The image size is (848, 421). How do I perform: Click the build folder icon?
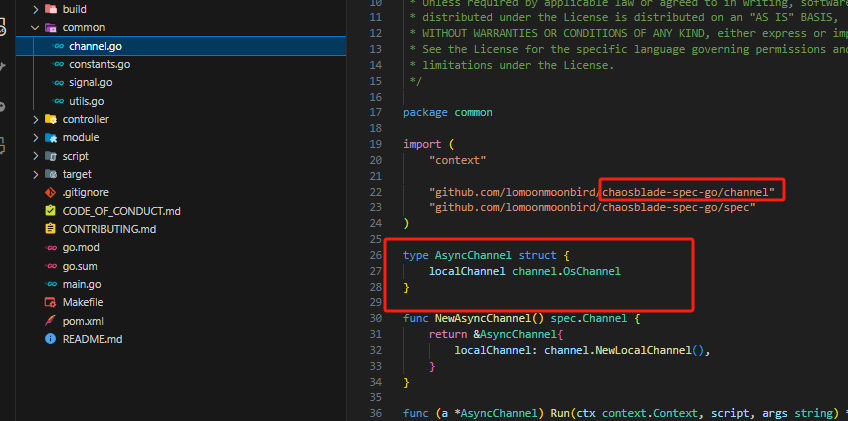click(x=51, y=9)
